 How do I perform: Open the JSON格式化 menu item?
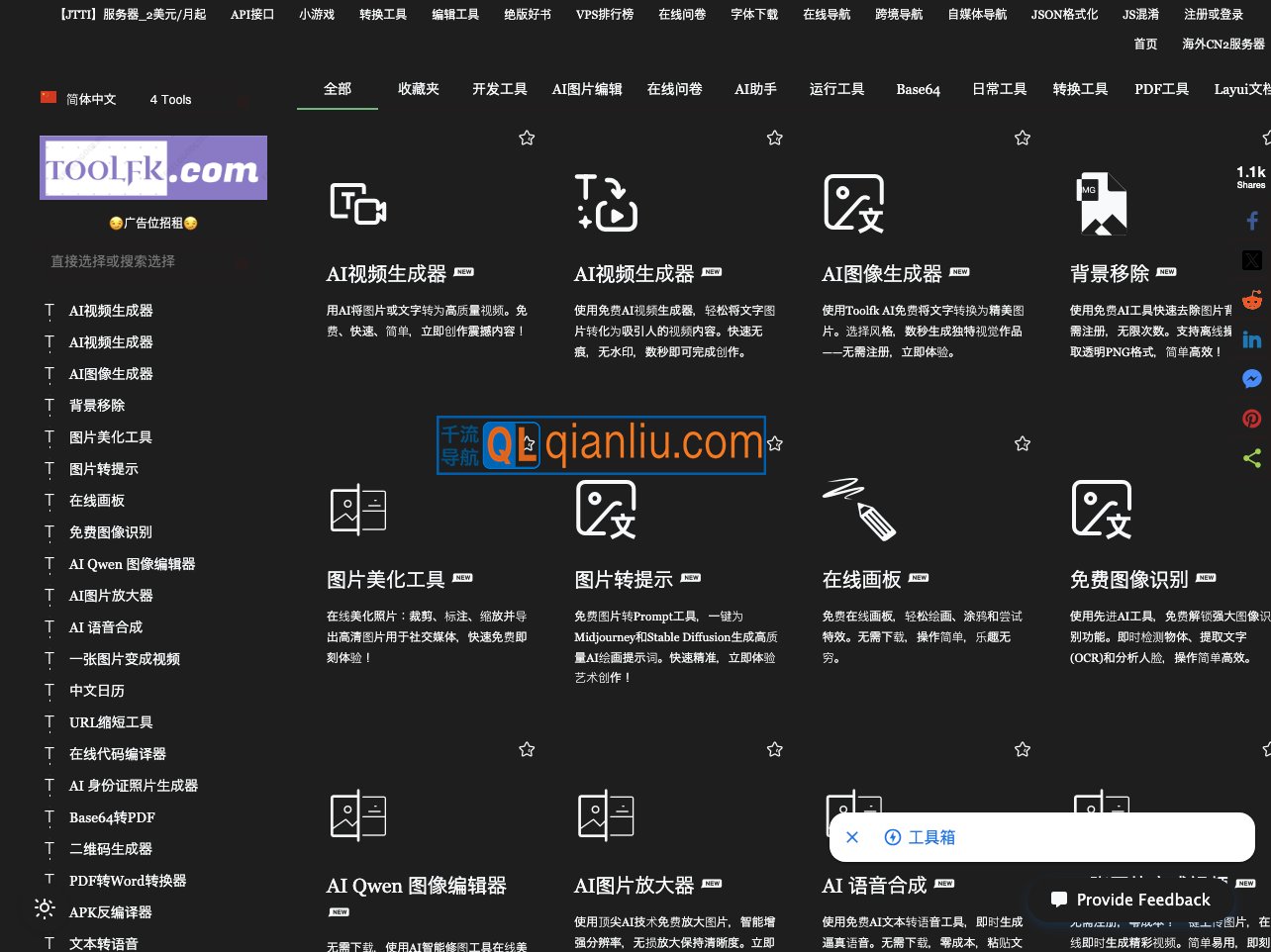(x=1064, y=14)
